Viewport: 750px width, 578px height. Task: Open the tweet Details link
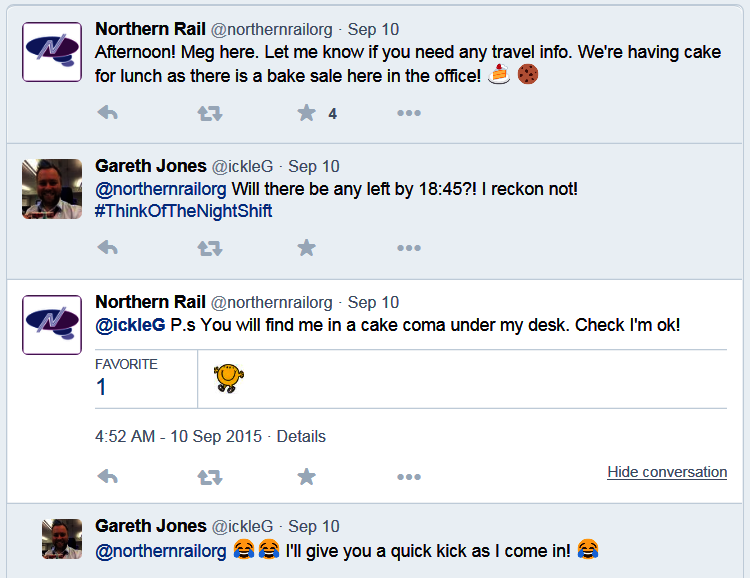tap(301, 437)
